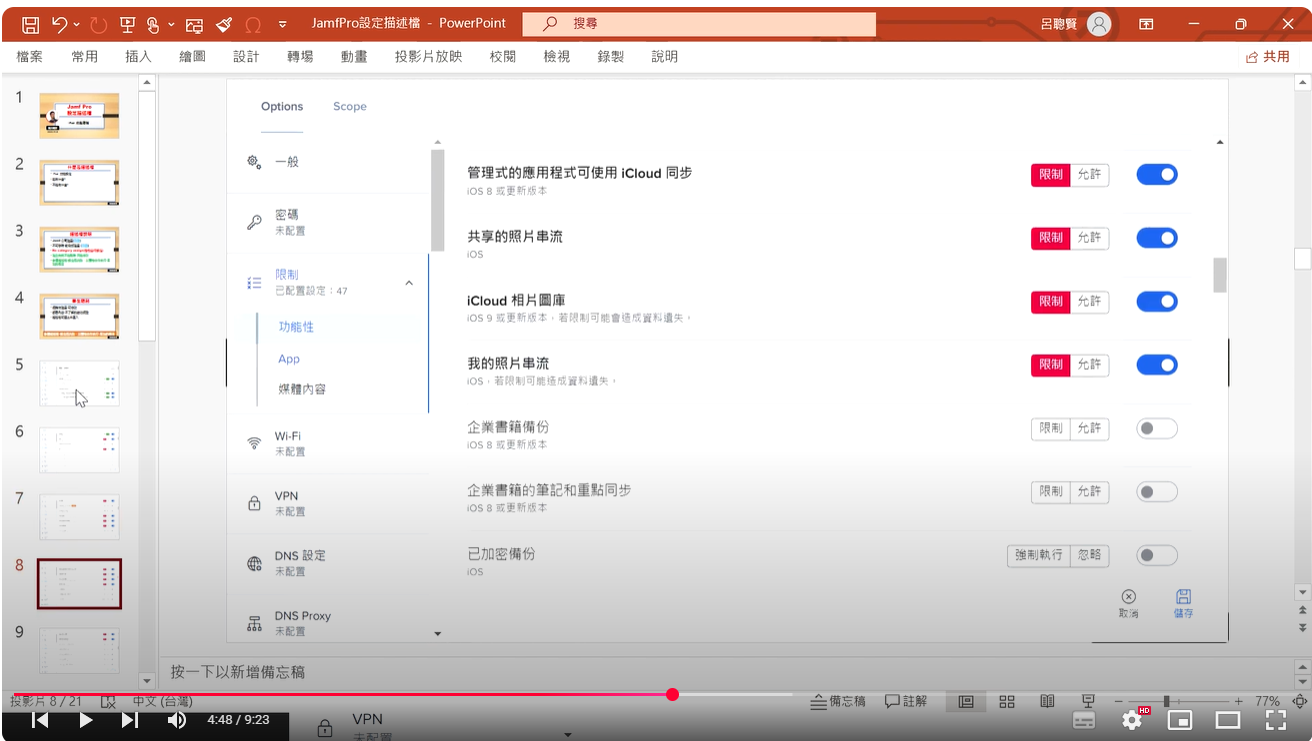Image resolution: width=1312 pixels, height=741 pixels.
Task: Save the presentation using the floppy disk icon
Action: click(30, 23)
